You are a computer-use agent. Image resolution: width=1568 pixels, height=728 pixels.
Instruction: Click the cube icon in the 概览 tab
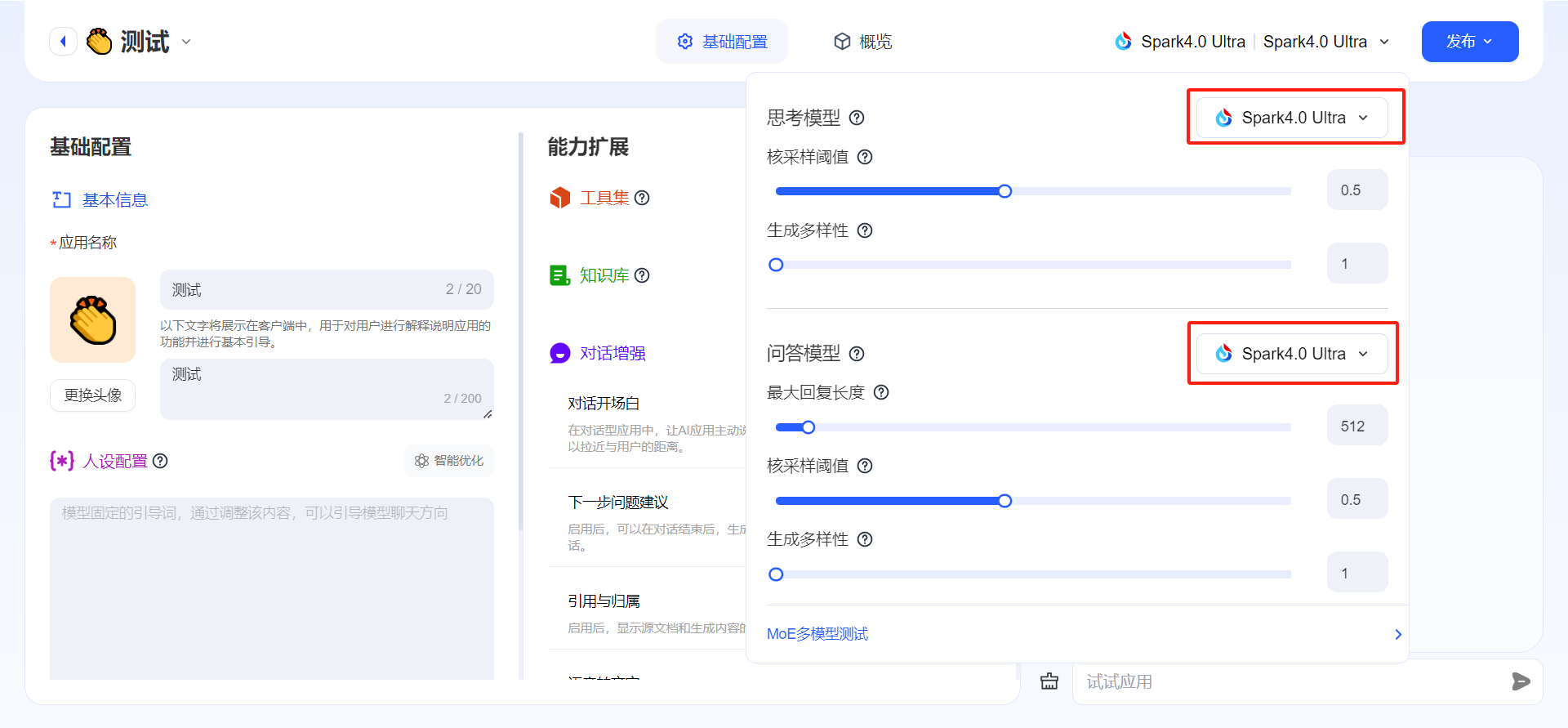842,42
